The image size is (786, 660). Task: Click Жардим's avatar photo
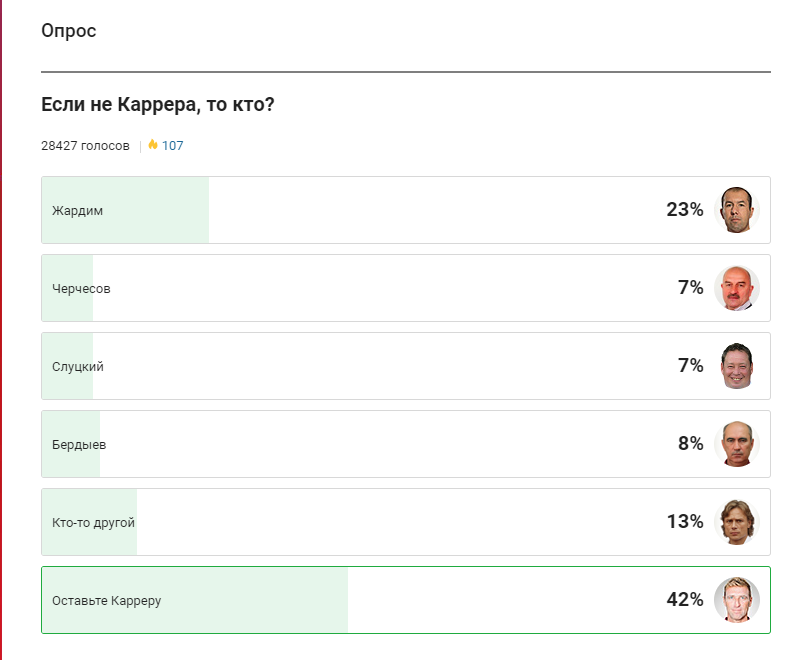[737, 210]
